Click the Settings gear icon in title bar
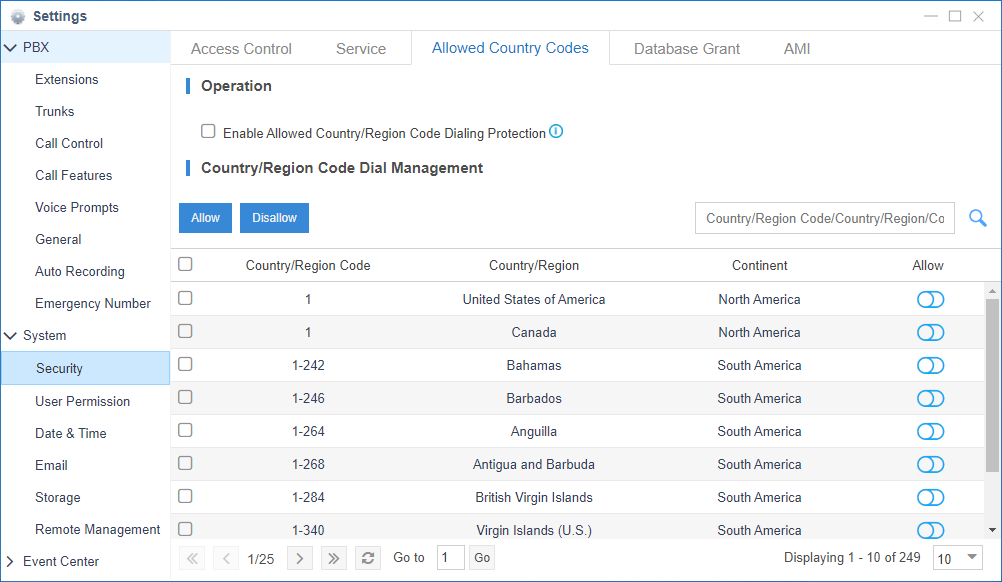The width and height of the screenshot is (1002, 582). coord(17,16)
